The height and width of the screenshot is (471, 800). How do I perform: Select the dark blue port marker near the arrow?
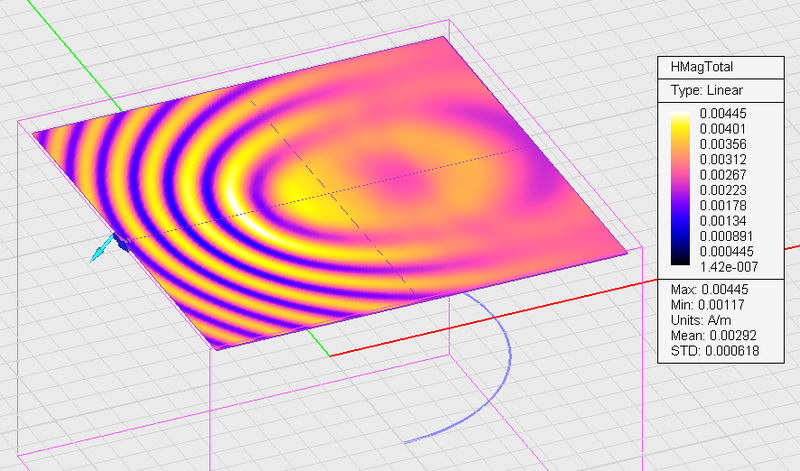[120, 242]
